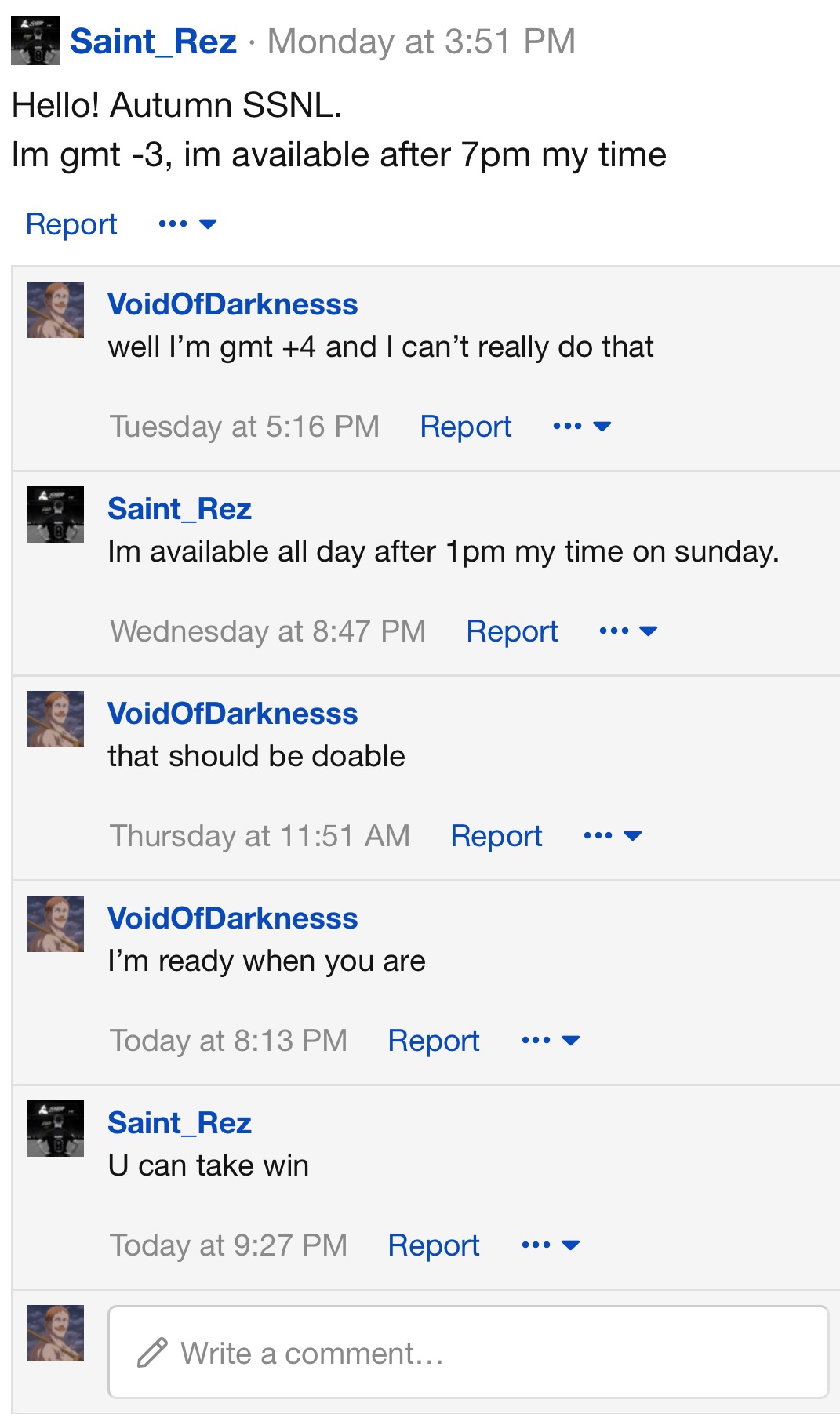Screen dimensions: 840x1414
Task: Click Saint_Rez avatar on the Sunday availability comment
Action: pyautogui.click(x=56, y=514)
